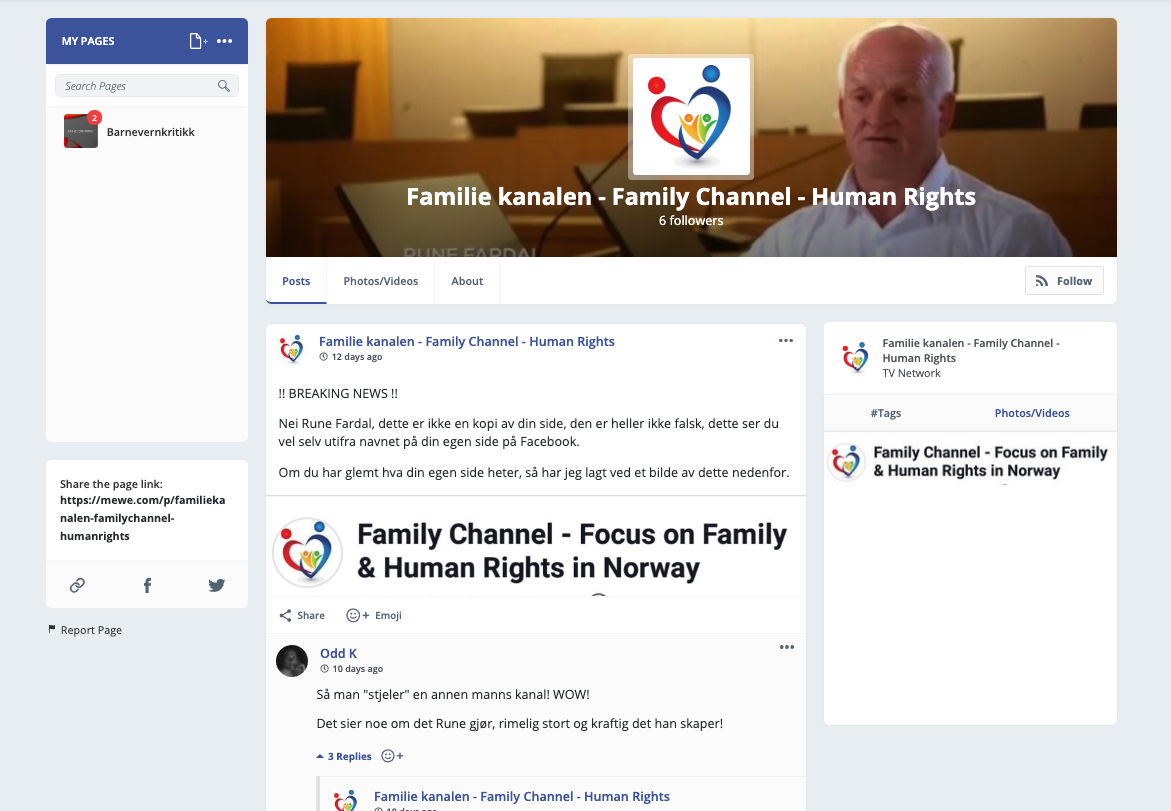Click the emoji reaction icon beside 3 Replies
Viewport: 1171px width, 811px height.
pos(393,756)
